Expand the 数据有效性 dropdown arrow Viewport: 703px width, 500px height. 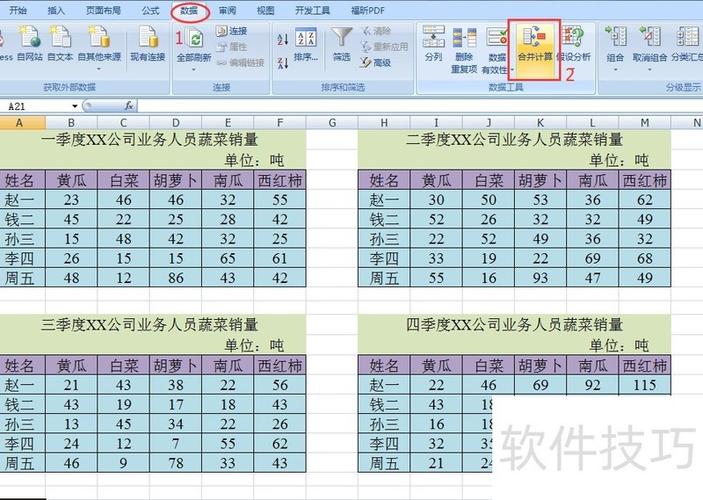click(x=512, y=70)
